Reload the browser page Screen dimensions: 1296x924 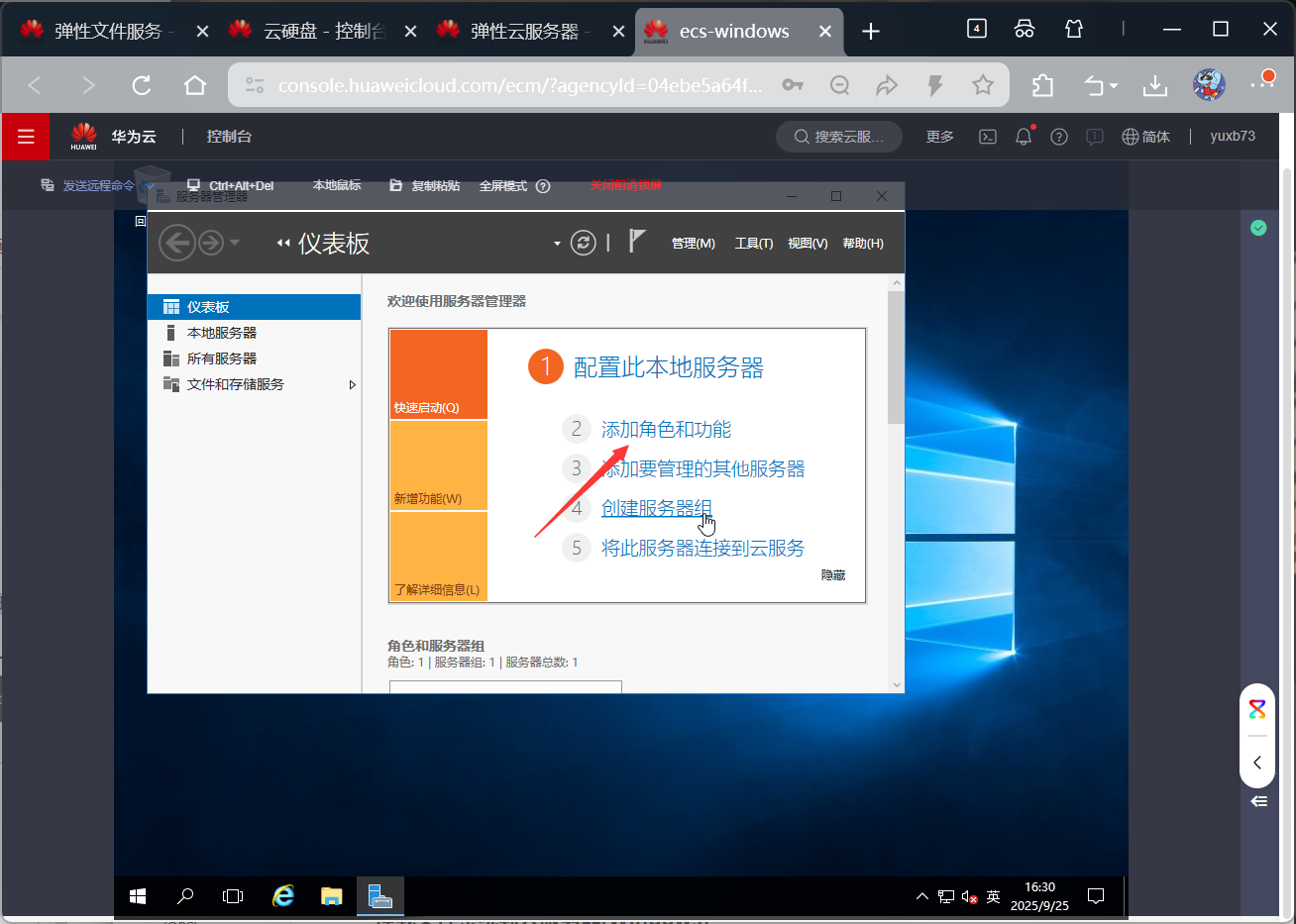click(142, 85)
